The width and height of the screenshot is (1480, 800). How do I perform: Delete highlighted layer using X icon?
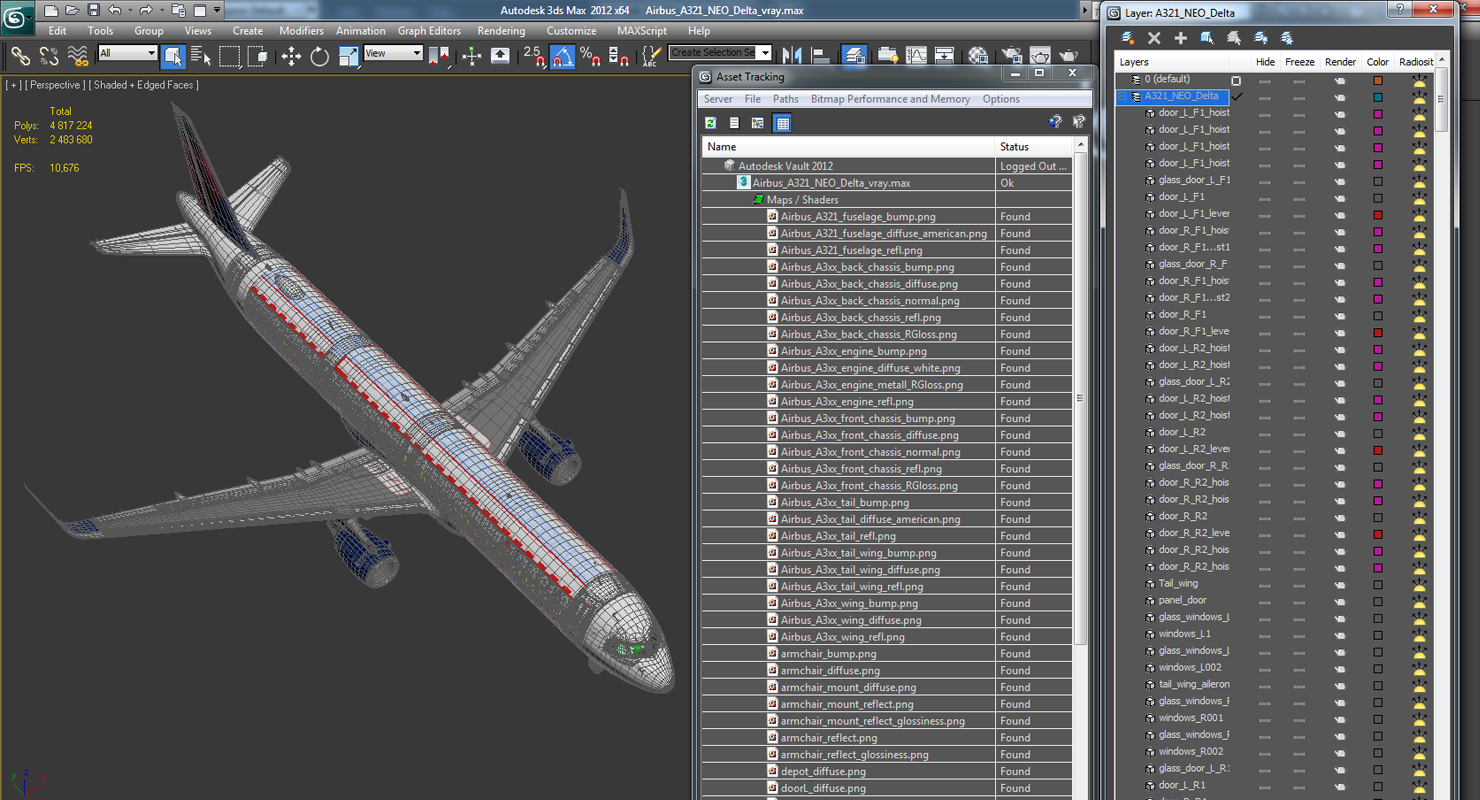click(x=1154, y=38)
